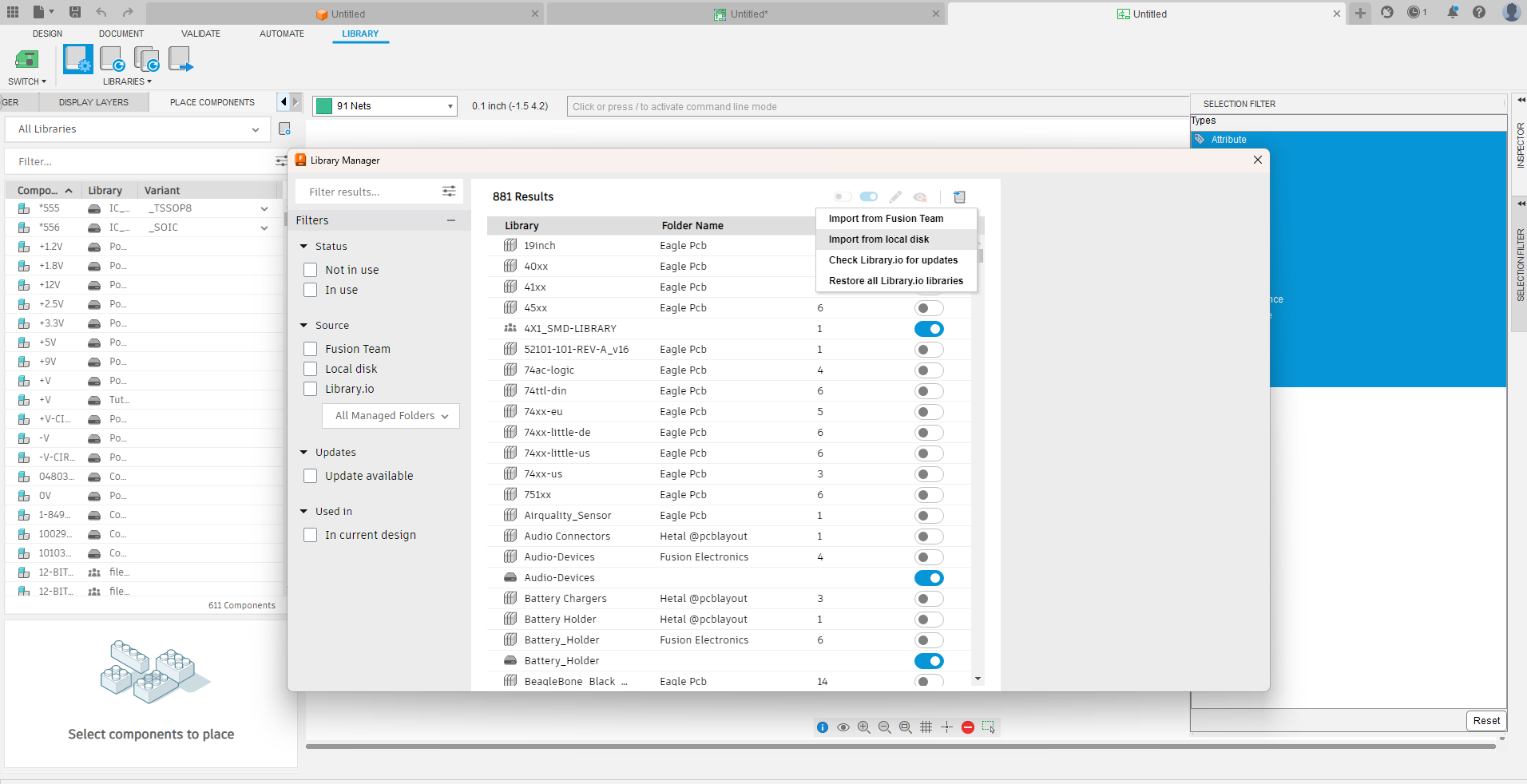Viewport: 1527px width, 784px height.
Task: Click the dashed selection rectangle tool icon
Action: click(x=989, y=727)
